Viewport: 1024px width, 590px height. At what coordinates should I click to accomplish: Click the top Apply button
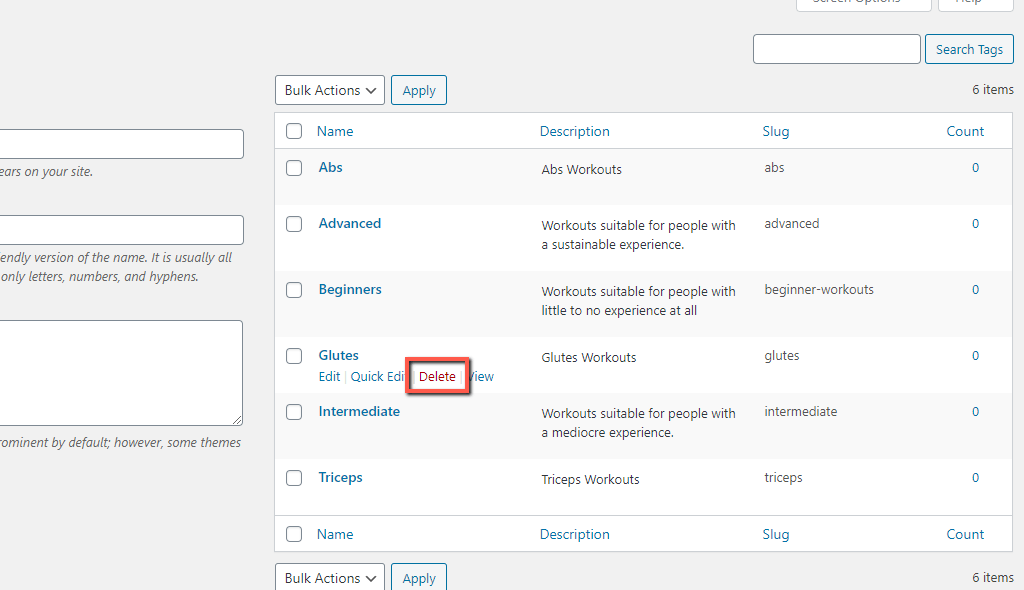pos(419,90)
